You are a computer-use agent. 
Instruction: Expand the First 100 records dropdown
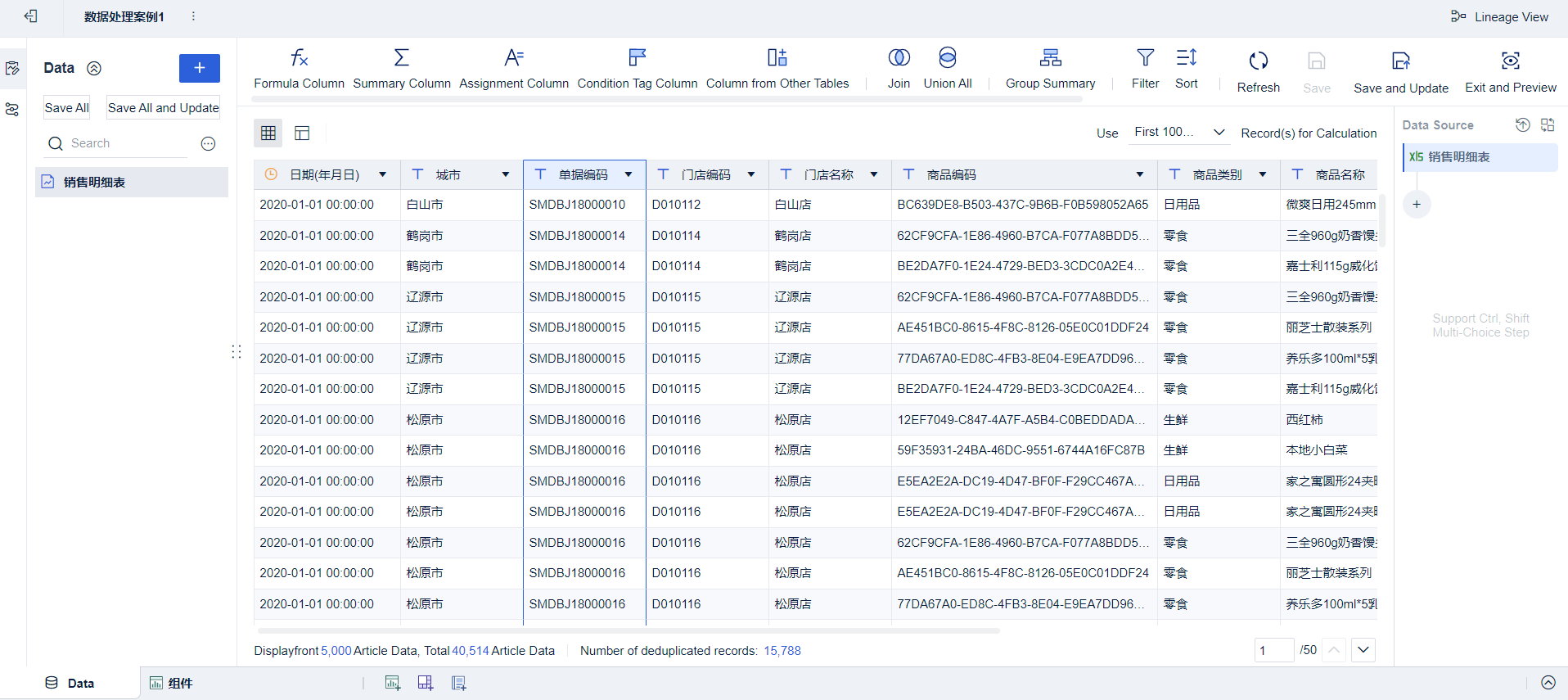[x=1178, y=133]
